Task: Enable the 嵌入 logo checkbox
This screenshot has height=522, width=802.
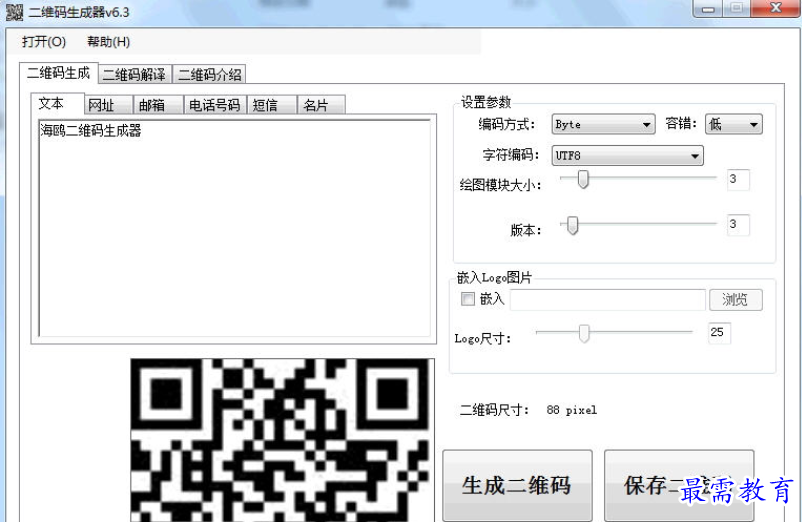Action: 467,299
